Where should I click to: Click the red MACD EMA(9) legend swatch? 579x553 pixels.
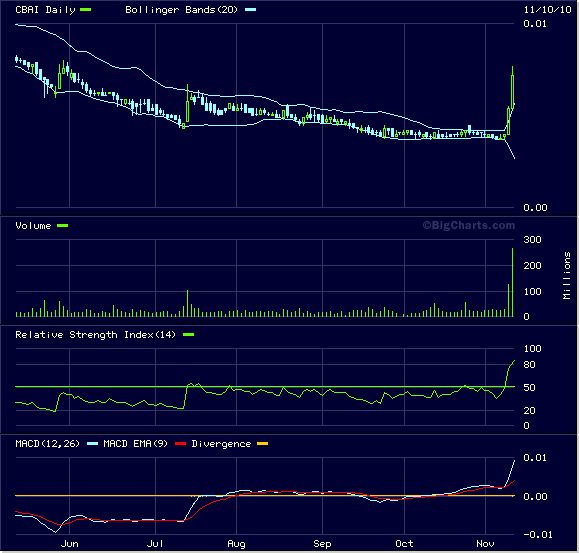[180, 443]
